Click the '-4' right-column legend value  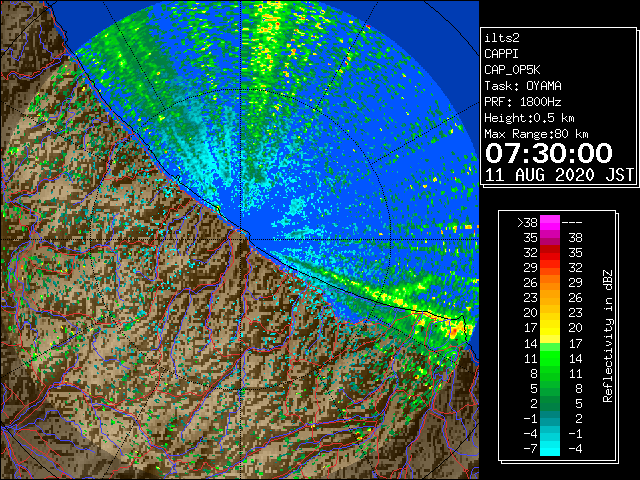tap(575, 449)
